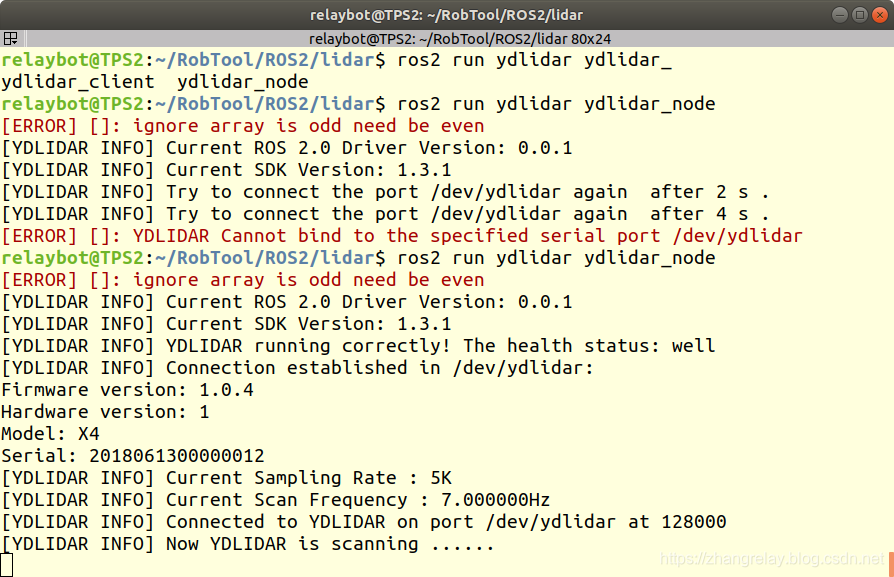Click 'Connection established in /dev/ydlidar:' line

coord(298,368)
